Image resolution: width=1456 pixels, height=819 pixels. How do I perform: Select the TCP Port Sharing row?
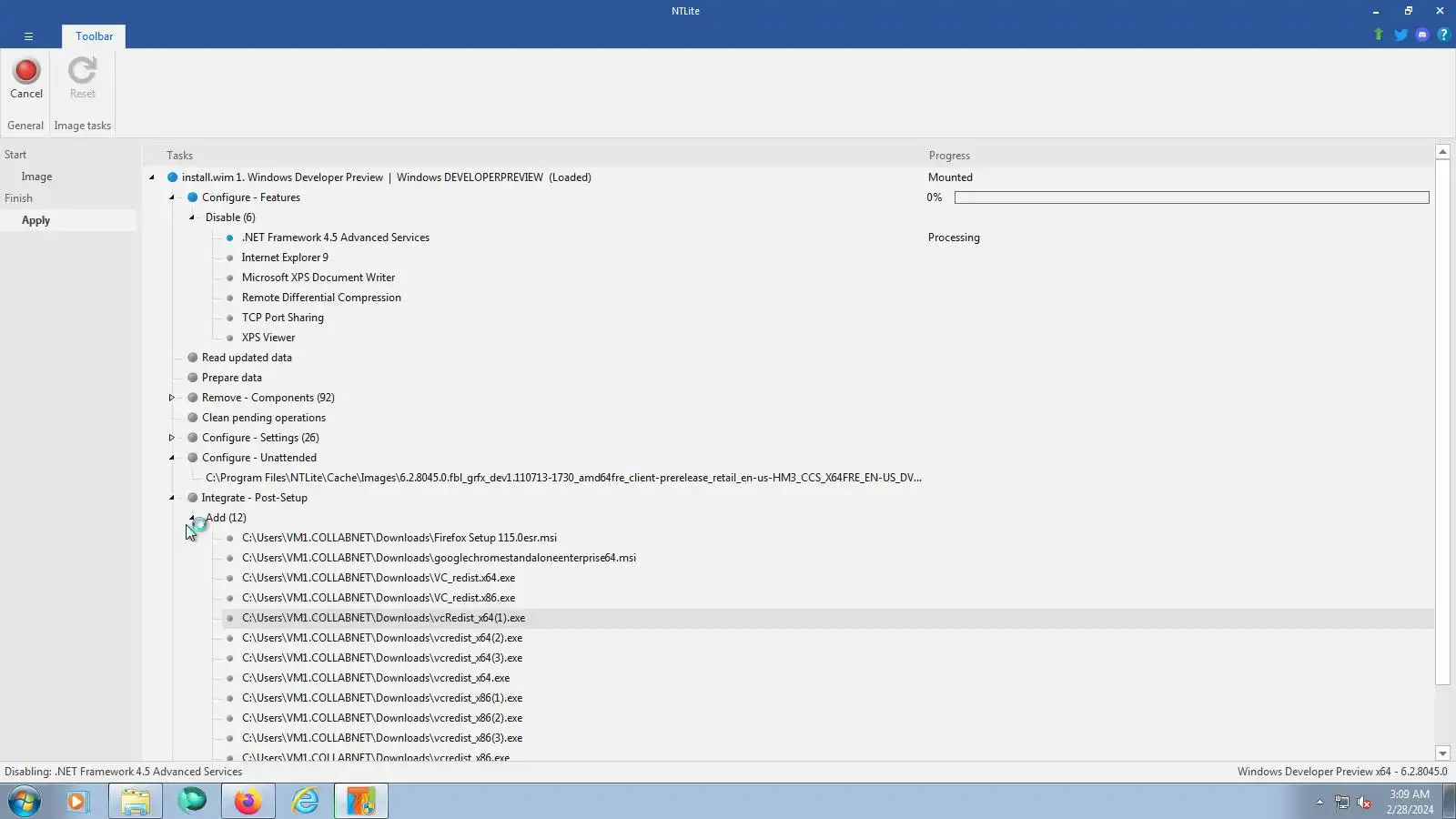coord(283,318)
